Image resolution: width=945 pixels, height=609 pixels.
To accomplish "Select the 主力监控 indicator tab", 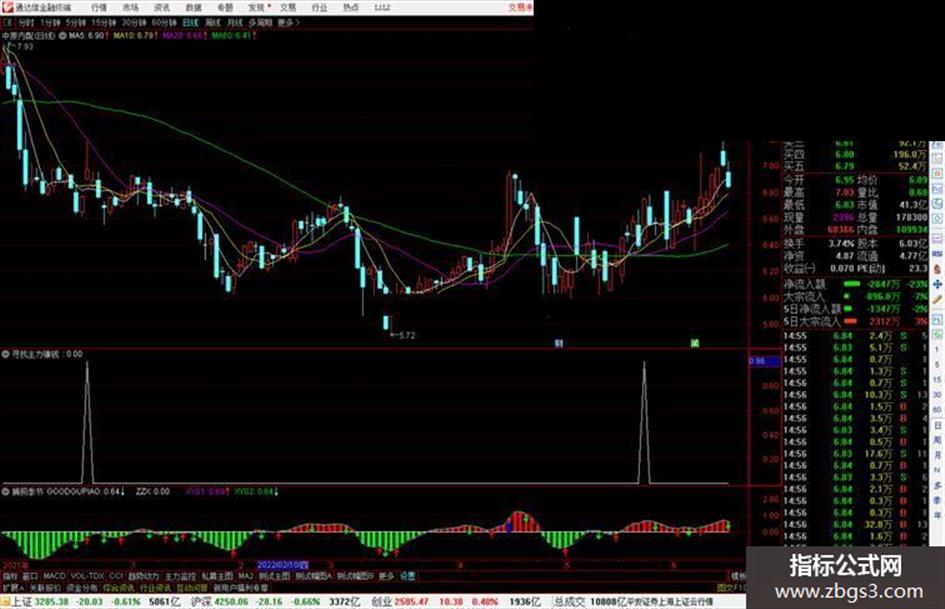I will click(180, 576).
